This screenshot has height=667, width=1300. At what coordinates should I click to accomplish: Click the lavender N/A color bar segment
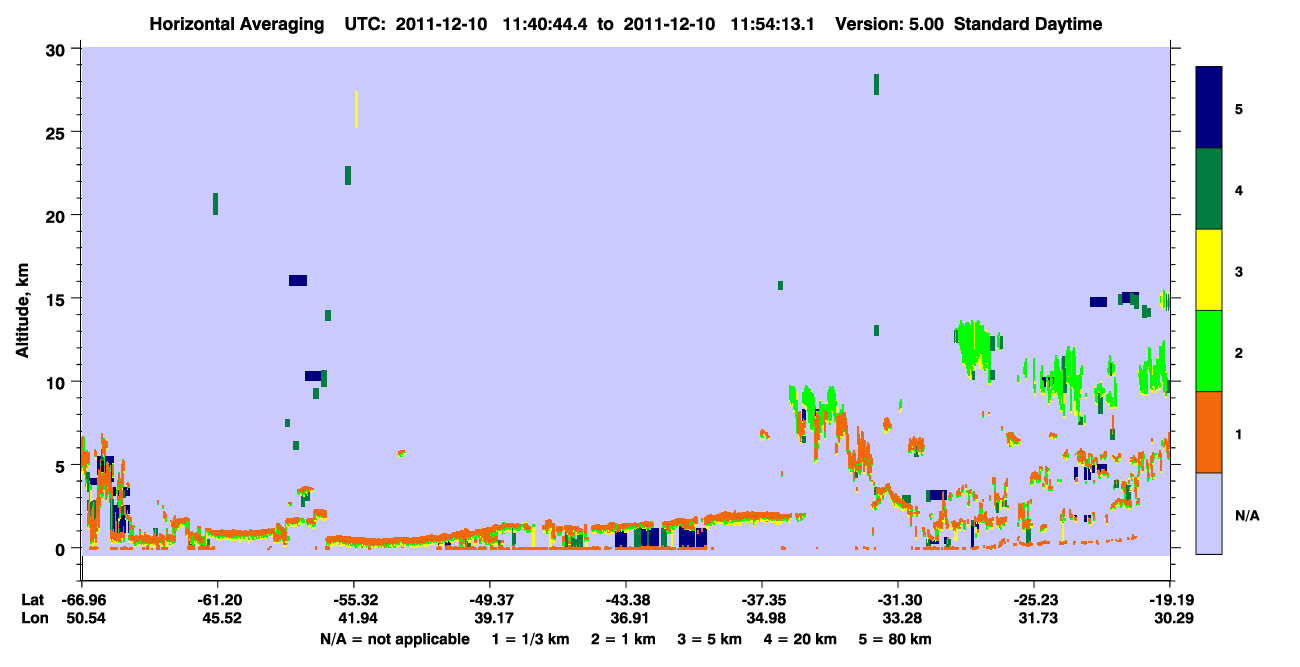[1209, 513]
